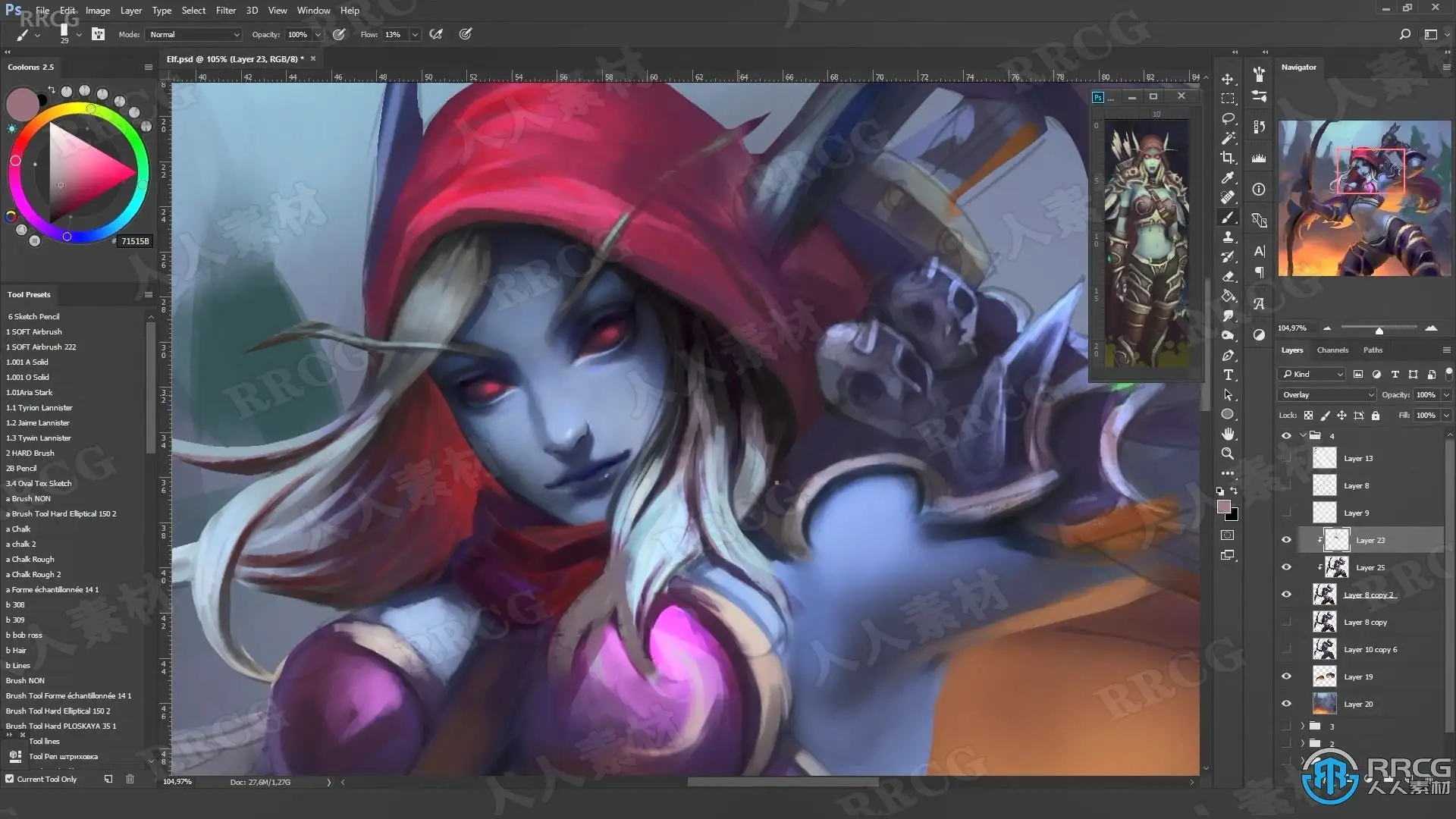Select the Pen tool
Image resolution: width=1456 pixels, height=819 pixels.
(1228, 355)
